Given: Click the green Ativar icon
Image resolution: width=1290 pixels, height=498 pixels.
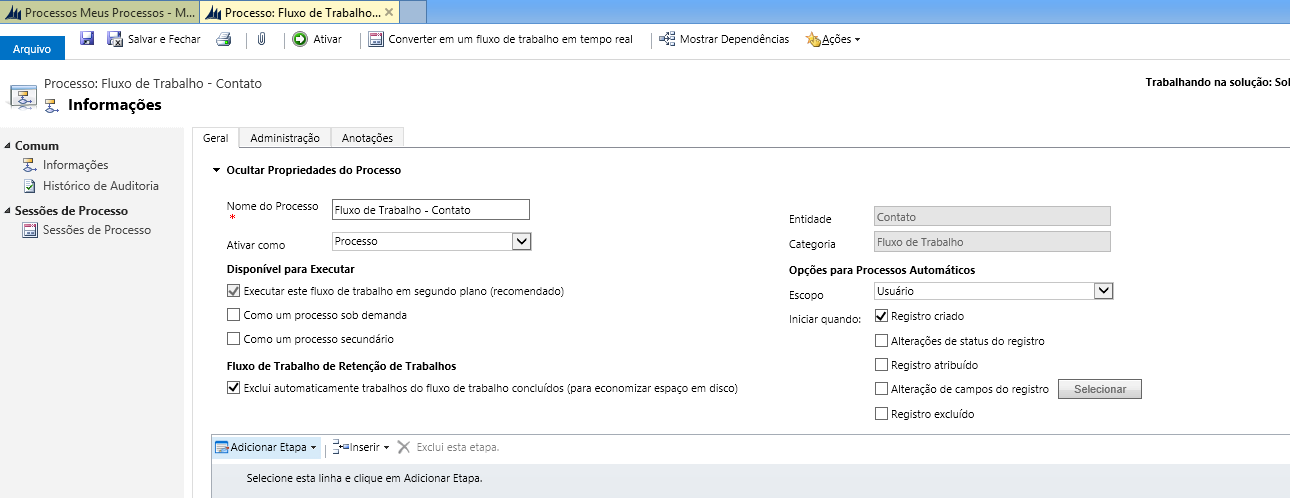Looking at the screenshot, I should [300, 40].
